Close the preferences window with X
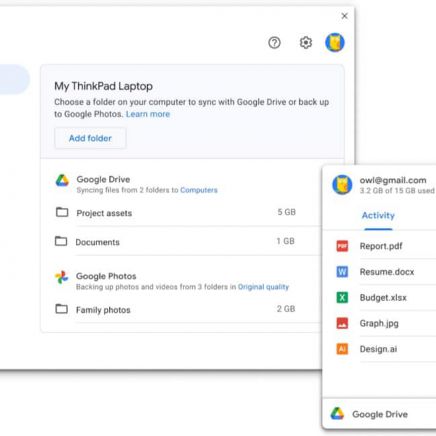The height and width of the screenshot is (436, 436). (x=344, y=16)
